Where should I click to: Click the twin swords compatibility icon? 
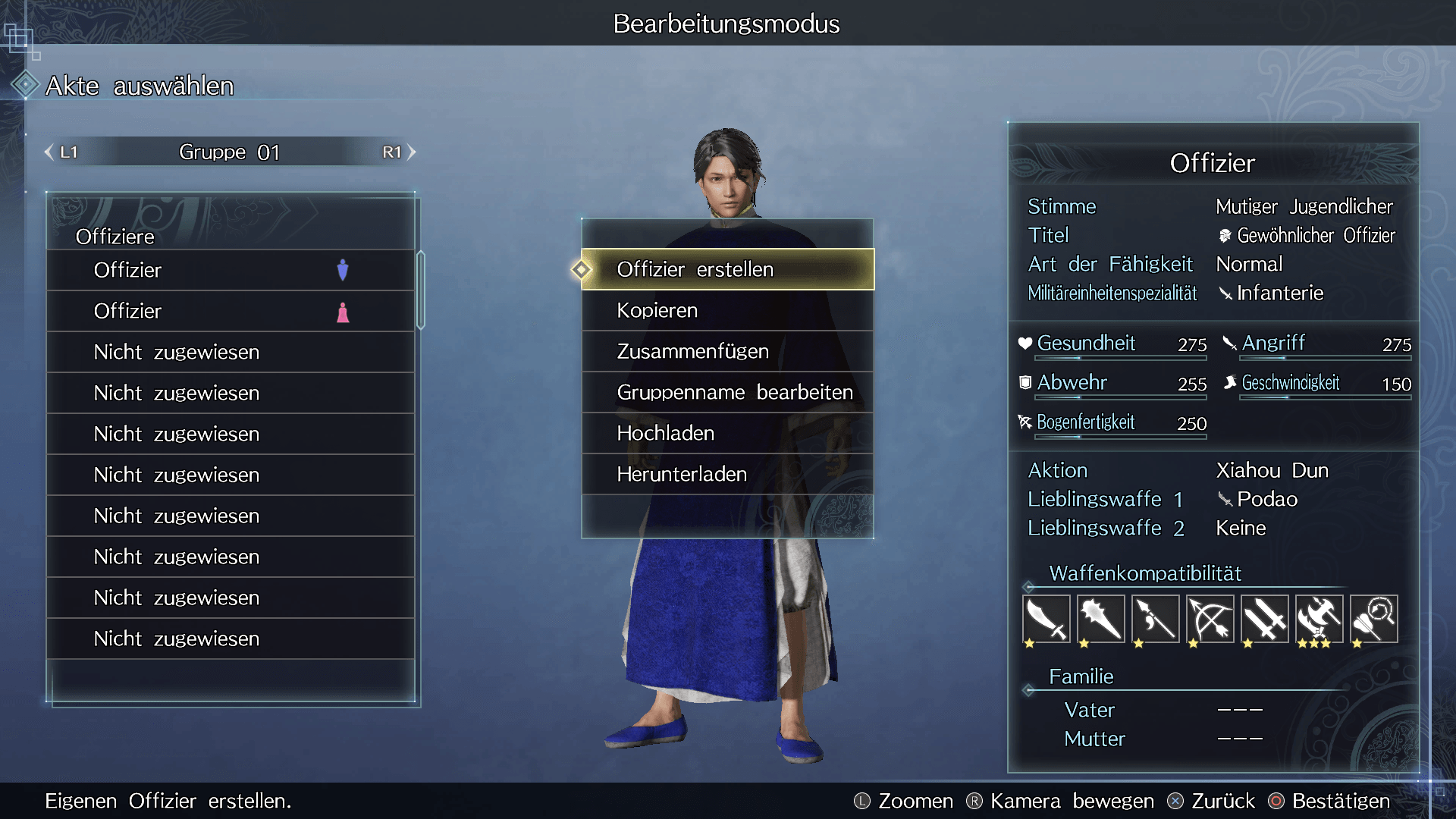[1264, 619]
